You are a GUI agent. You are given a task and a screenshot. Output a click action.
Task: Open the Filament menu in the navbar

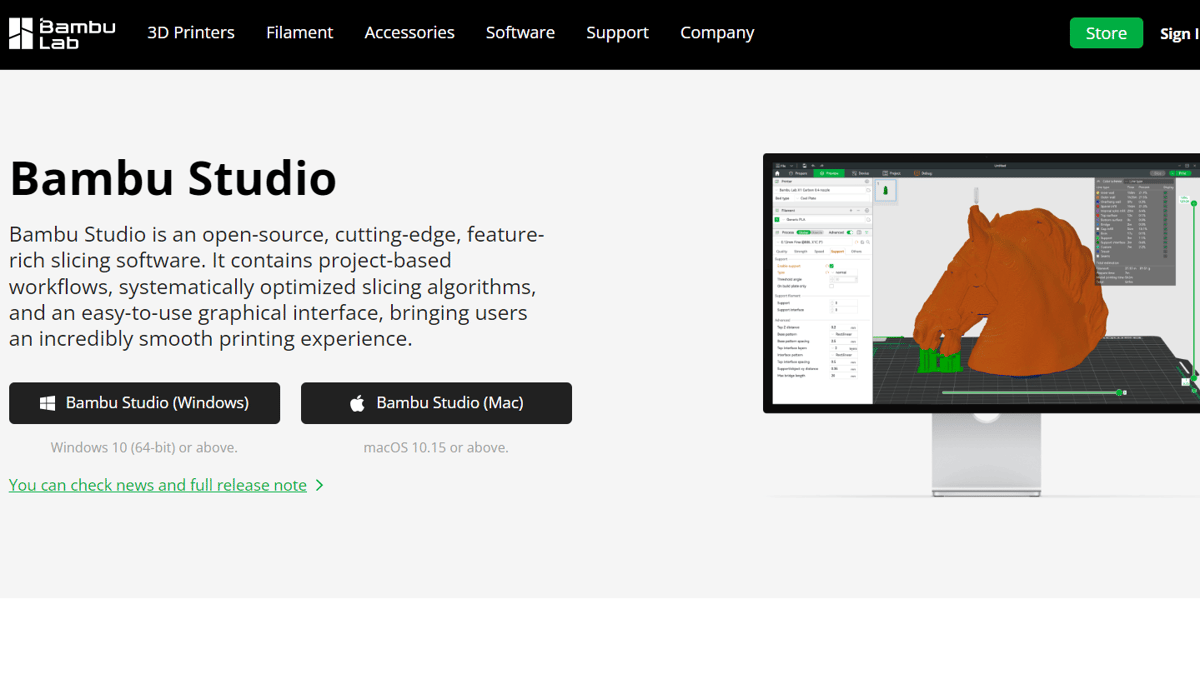pos(299,33)
